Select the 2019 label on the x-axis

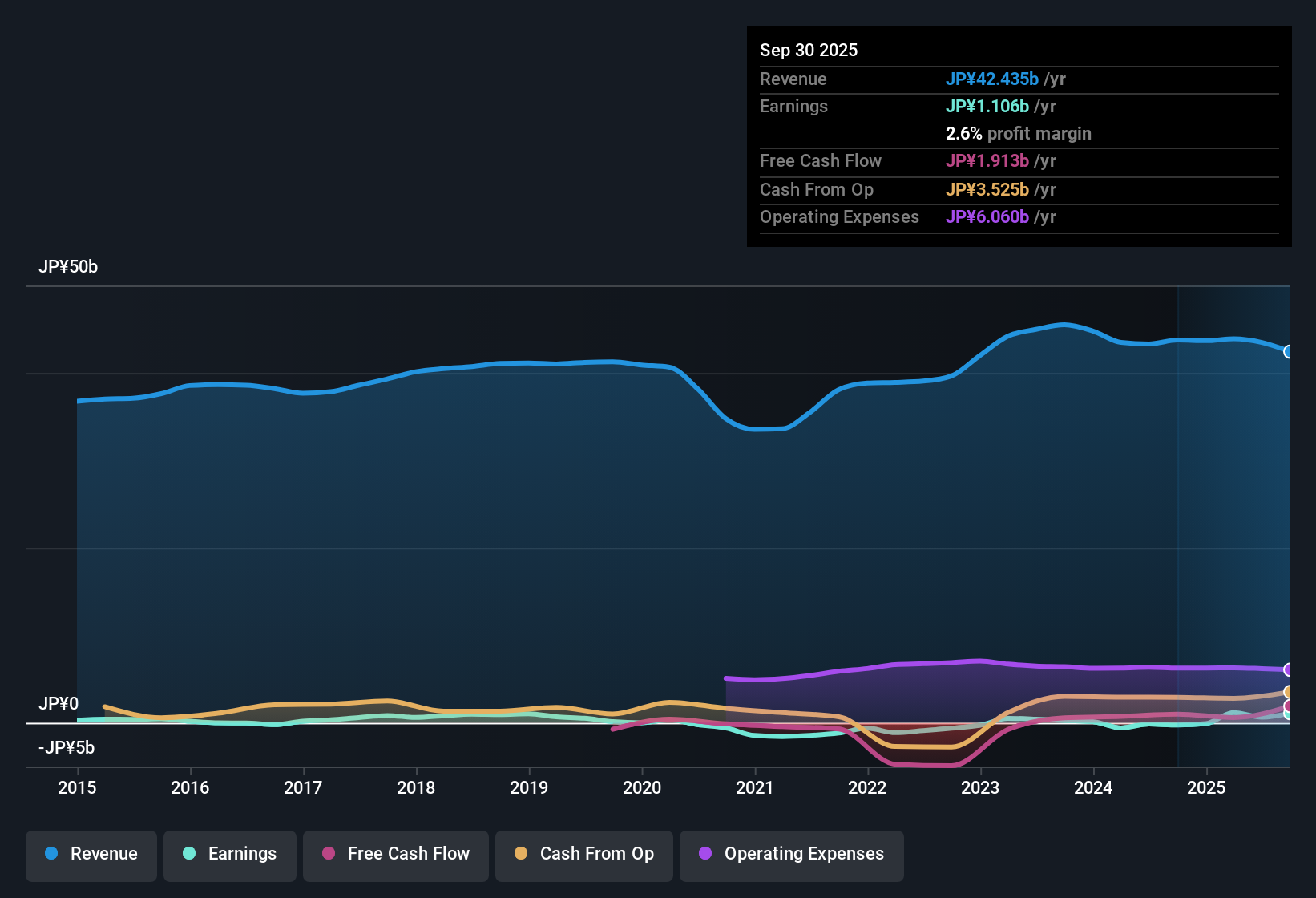(529, 788)
